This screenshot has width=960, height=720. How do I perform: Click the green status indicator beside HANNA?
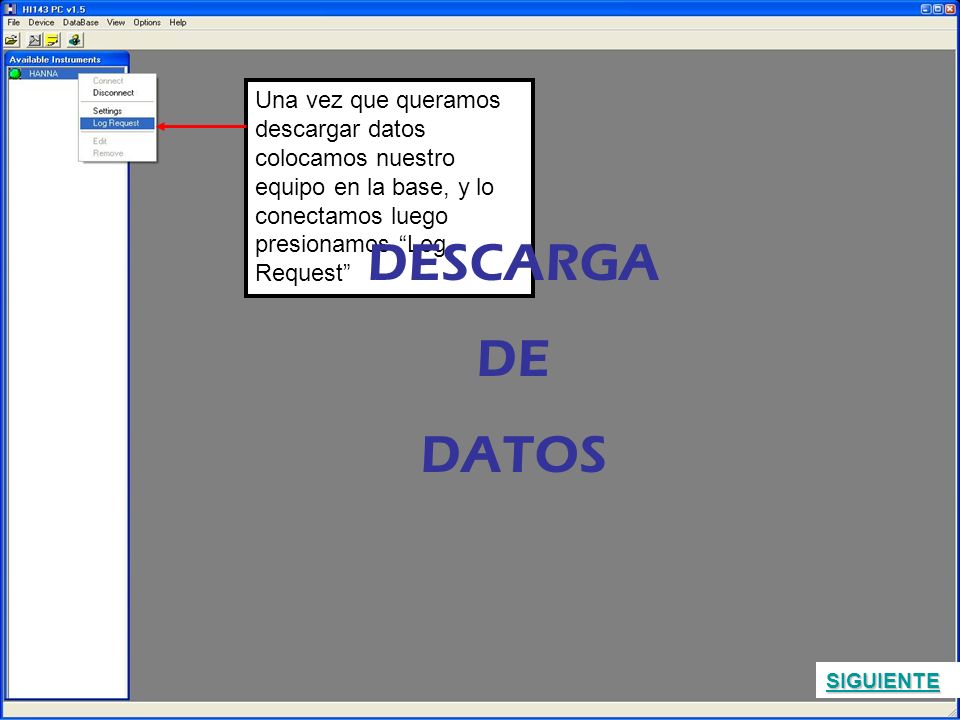click(15, 73)
